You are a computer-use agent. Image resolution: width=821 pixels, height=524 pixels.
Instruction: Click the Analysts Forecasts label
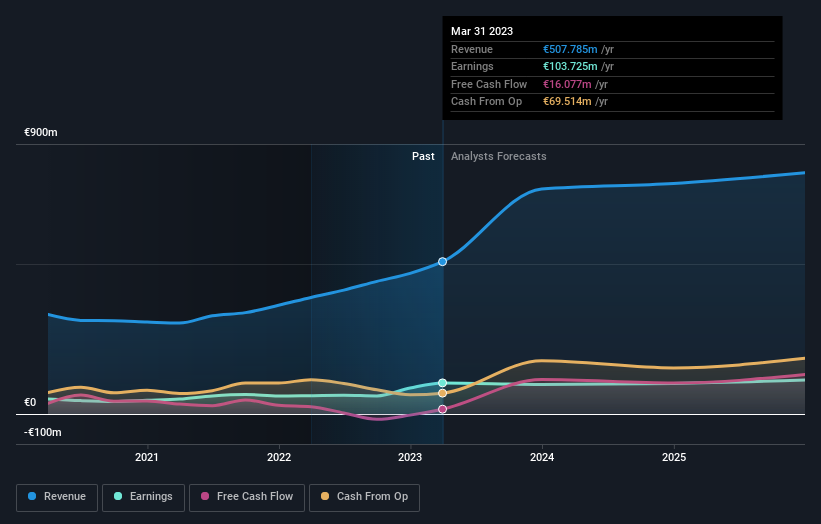[x=498, y=157]
